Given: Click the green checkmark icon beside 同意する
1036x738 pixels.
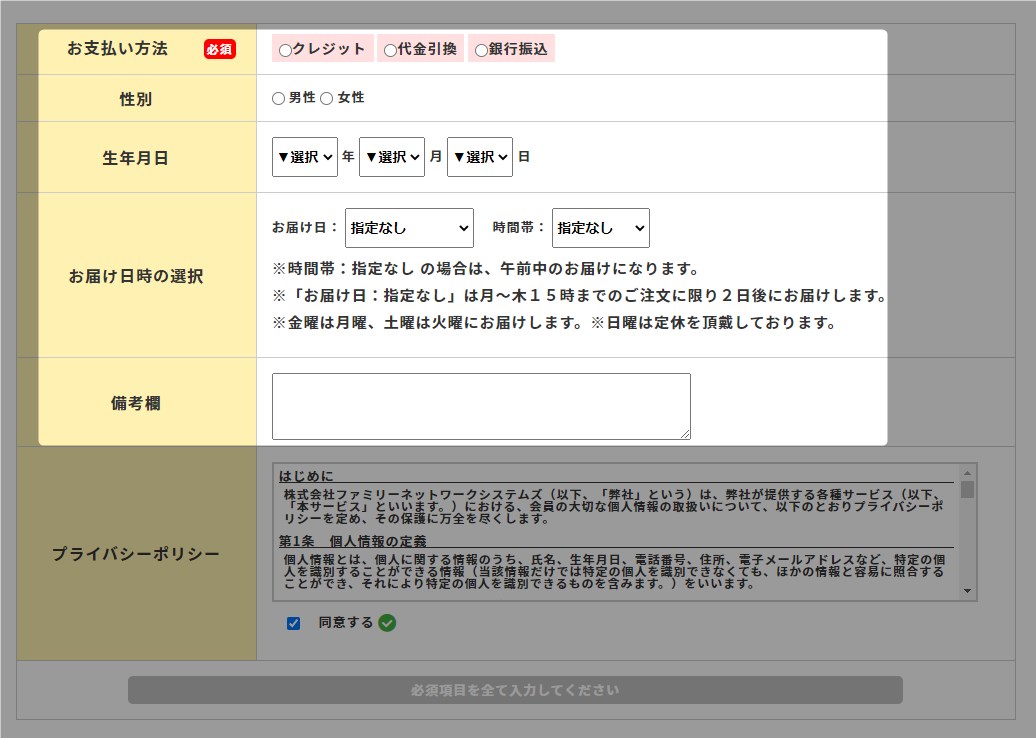Looking at the screenshot, I should click(387, 623).
